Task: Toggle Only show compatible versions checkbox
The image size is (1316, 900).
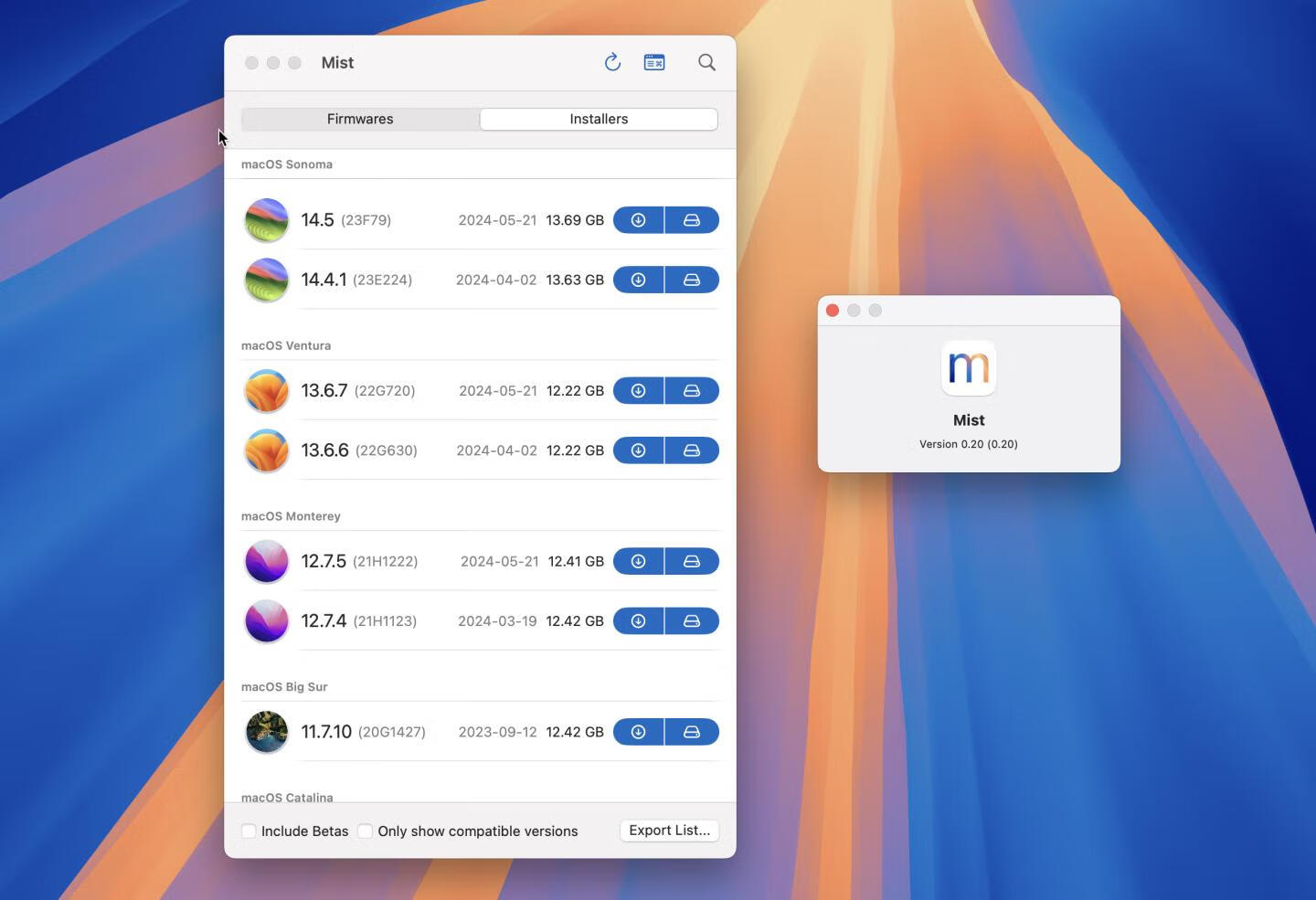Action: click(x=366, y=831)
